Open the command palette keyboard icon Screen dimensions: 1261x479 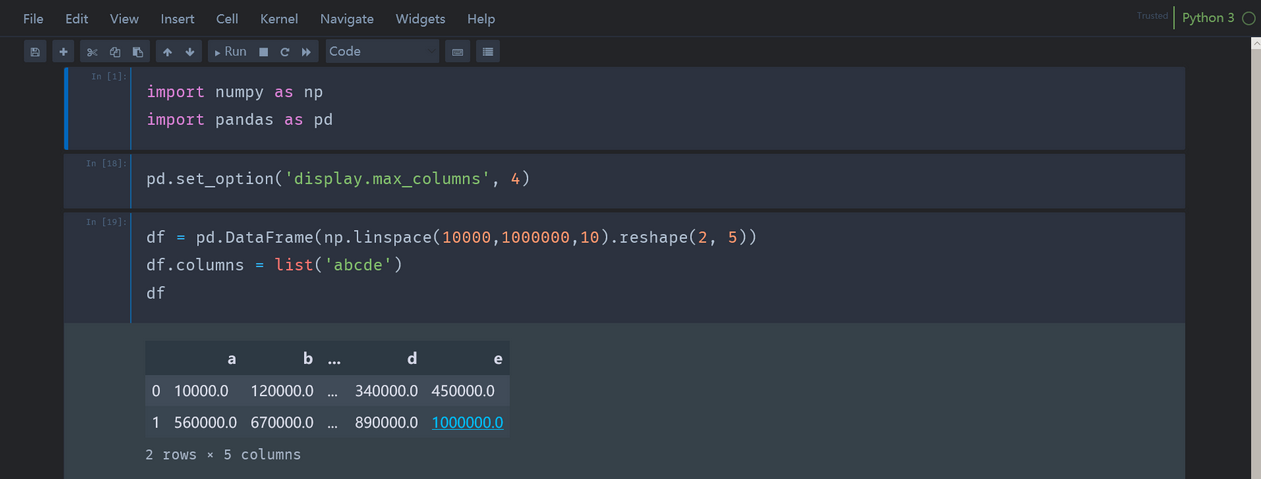458,52
